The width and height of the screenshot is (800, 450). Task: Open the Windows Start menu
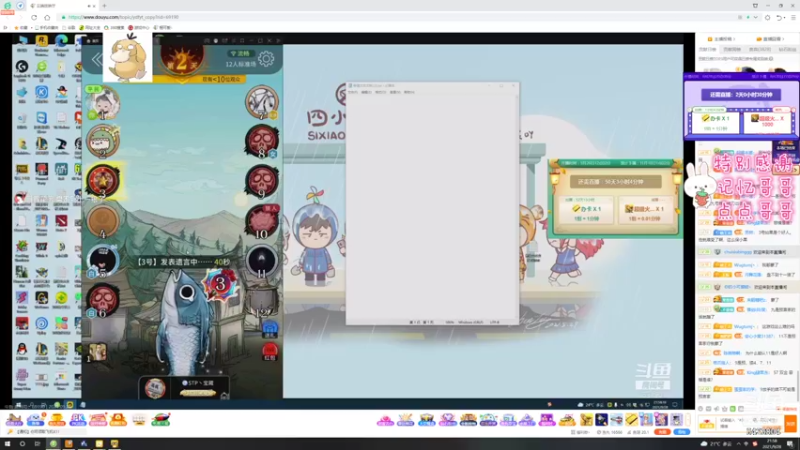pos(7,444)
